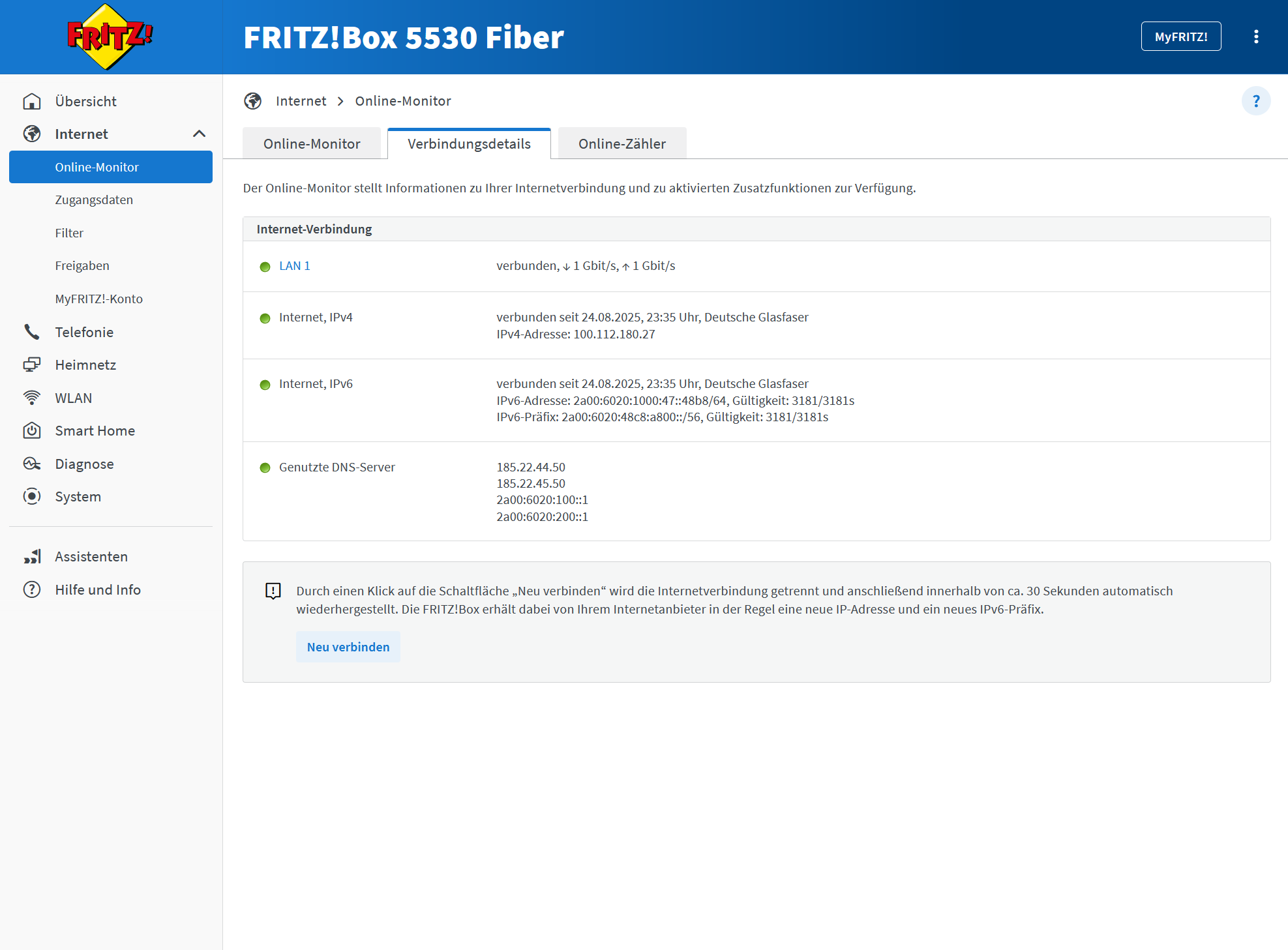Click the Hilfe und Info icon

(32, 589)
